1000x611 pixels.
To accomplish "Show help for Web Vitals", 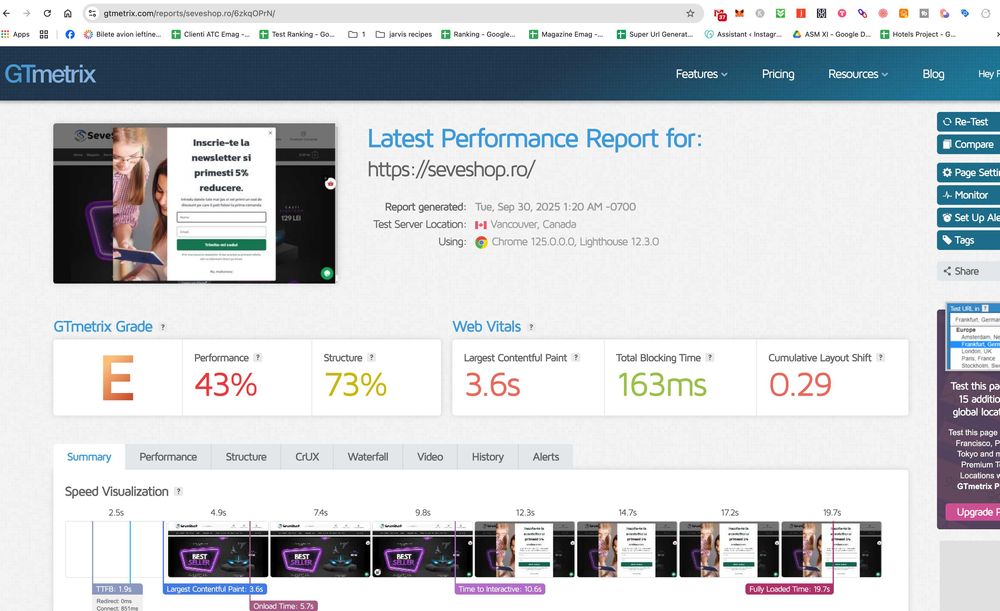I will click(531, 327).
